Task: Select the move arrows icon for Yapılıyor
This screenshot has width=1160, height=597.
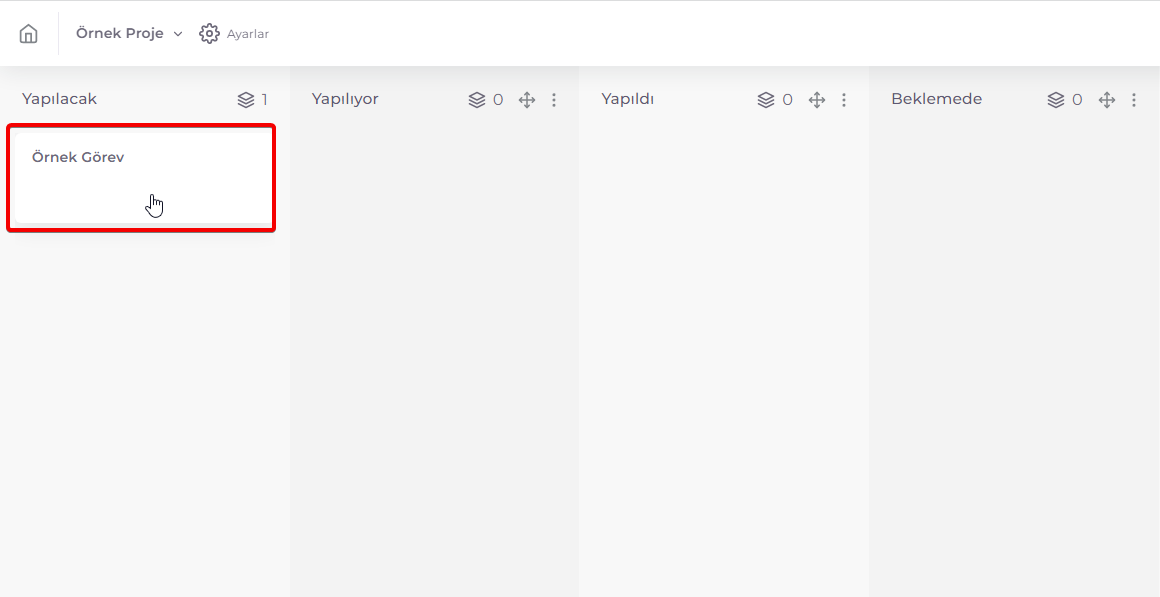Action: [x=527, y=100]
